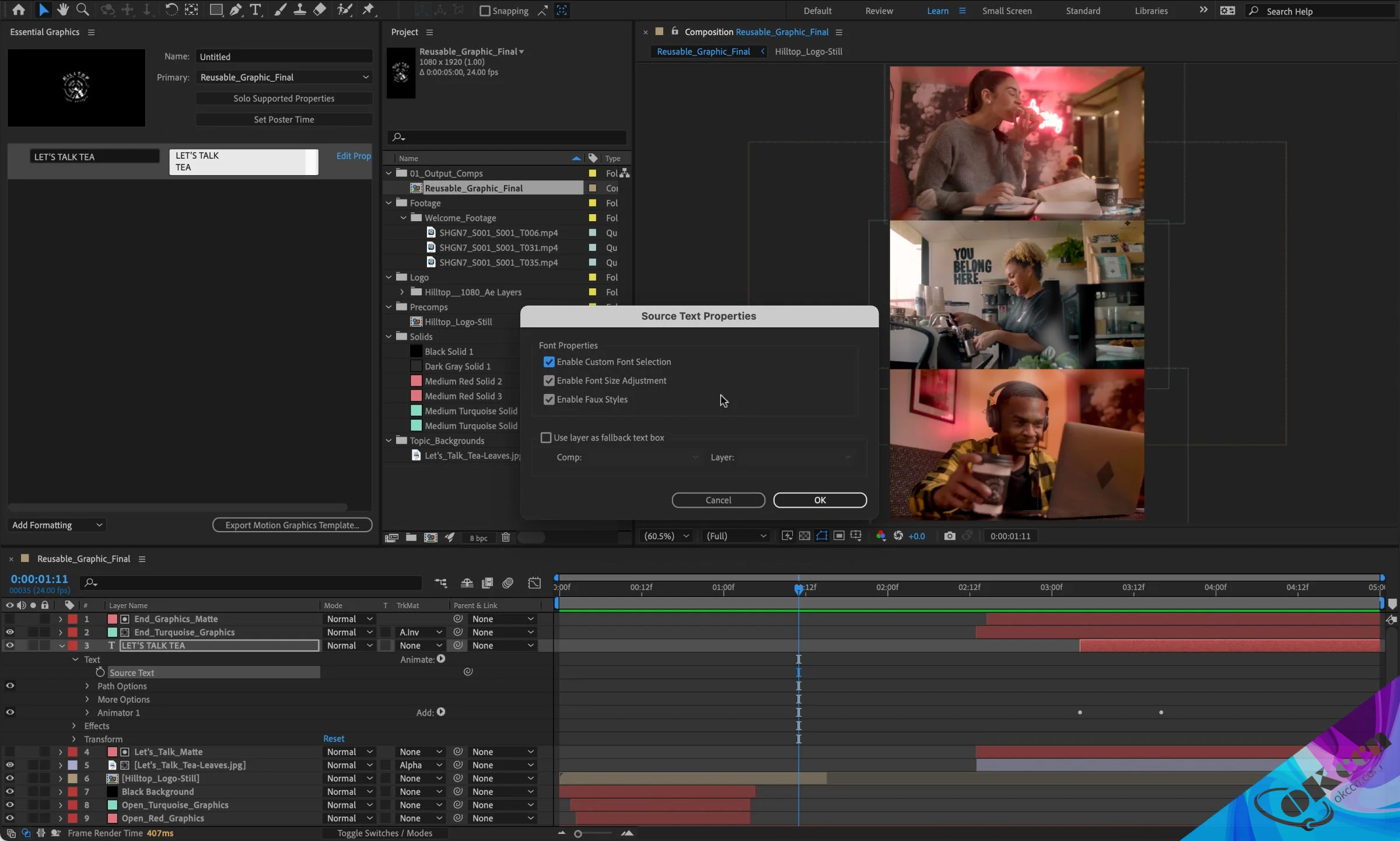Expand the Hilltop__1080_Ae Layers folder
This screenshot has height=841, width=1400.
click(x=402, y=292)
